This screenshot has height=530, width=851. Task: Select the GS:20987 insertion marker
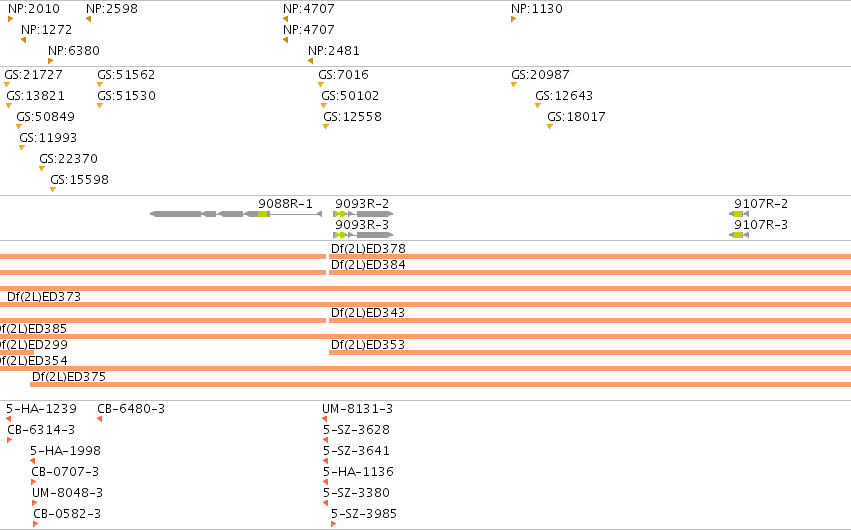(x=514, y=85)
